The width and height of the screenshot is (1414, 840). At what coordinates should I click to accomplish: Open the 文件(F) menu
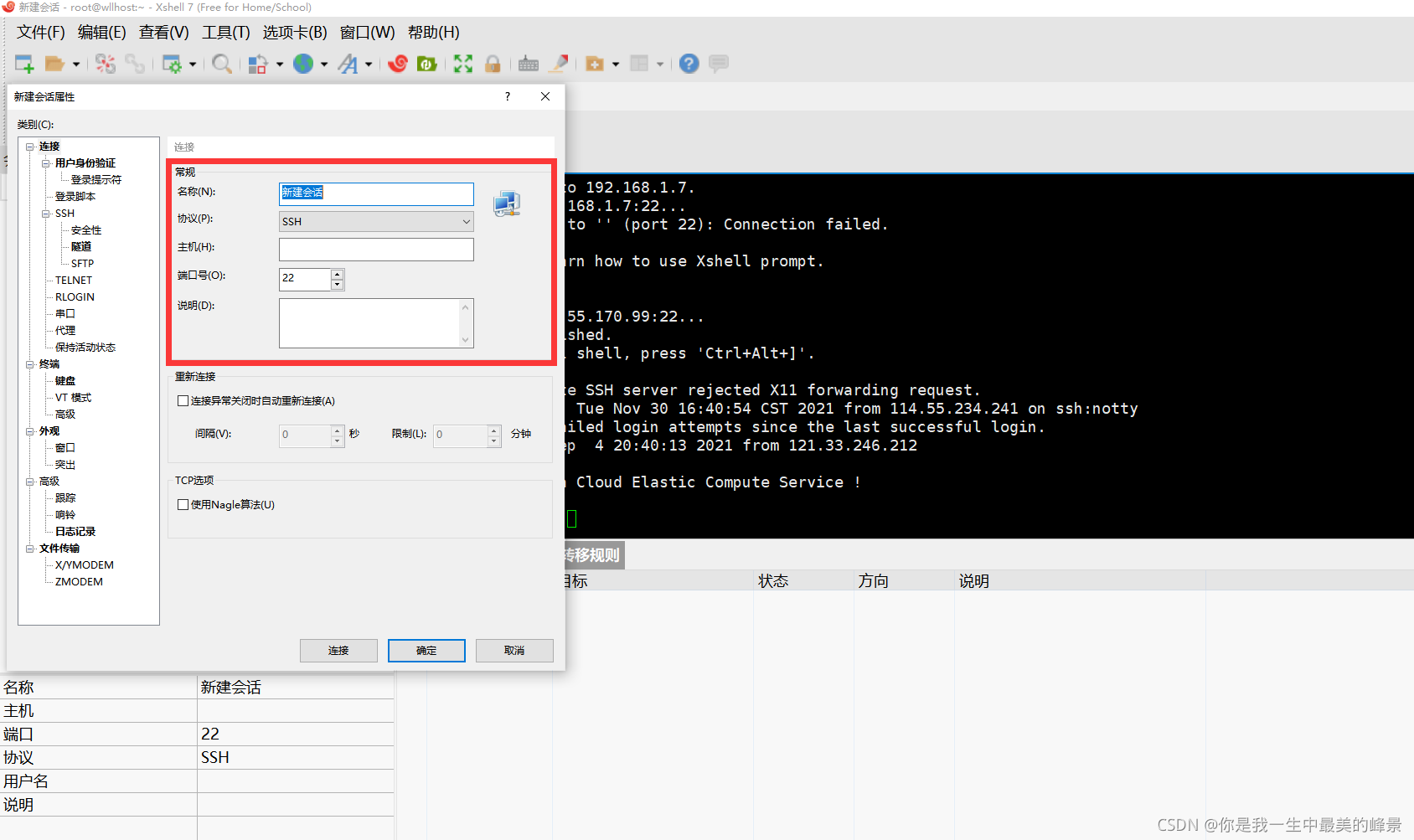[41, 33]
